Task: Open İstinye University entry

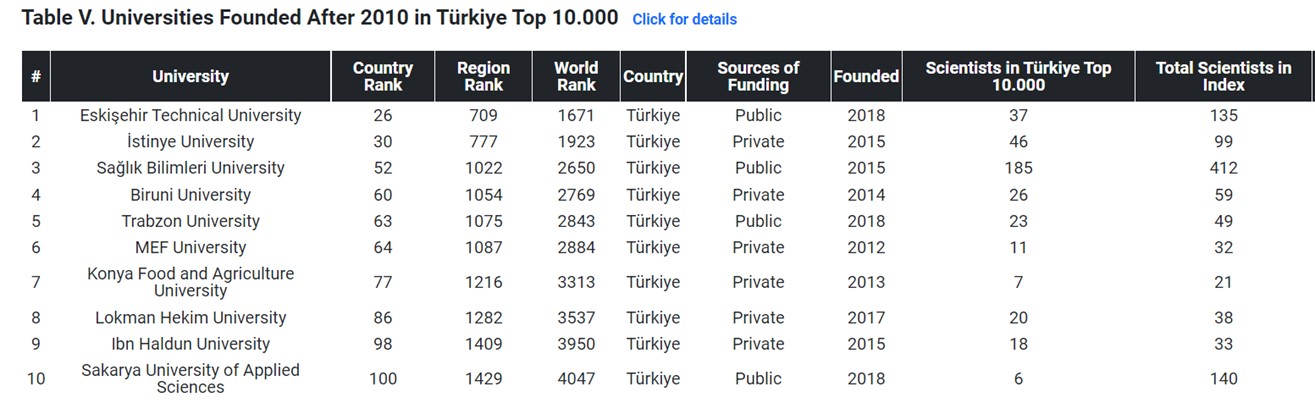Action: (190, 142)
